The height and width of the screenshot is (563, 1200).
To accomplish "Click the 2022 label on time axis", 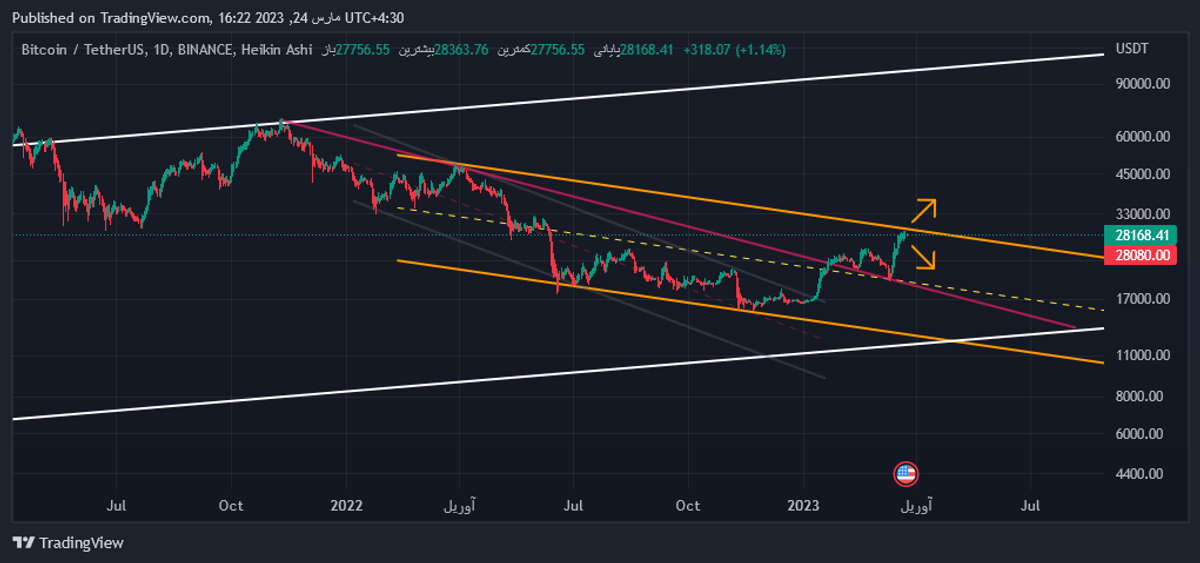I will pyautogui.click(x=346, y=506).
